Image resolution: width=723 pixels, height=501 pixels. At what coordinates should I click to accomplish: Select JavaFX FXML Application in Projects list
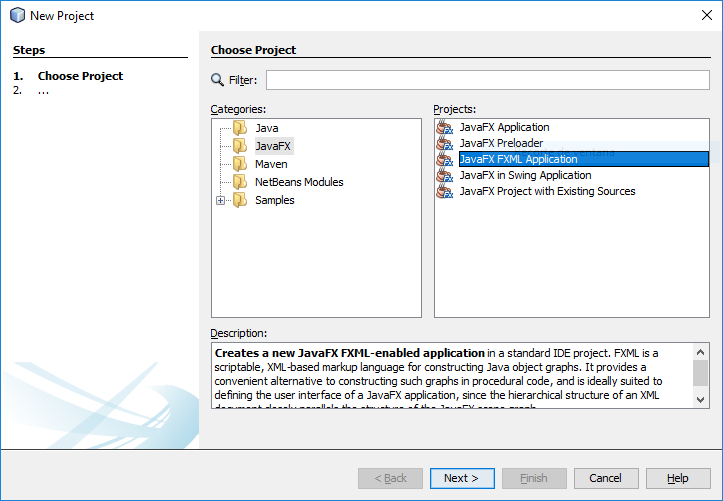click(517, 160)
